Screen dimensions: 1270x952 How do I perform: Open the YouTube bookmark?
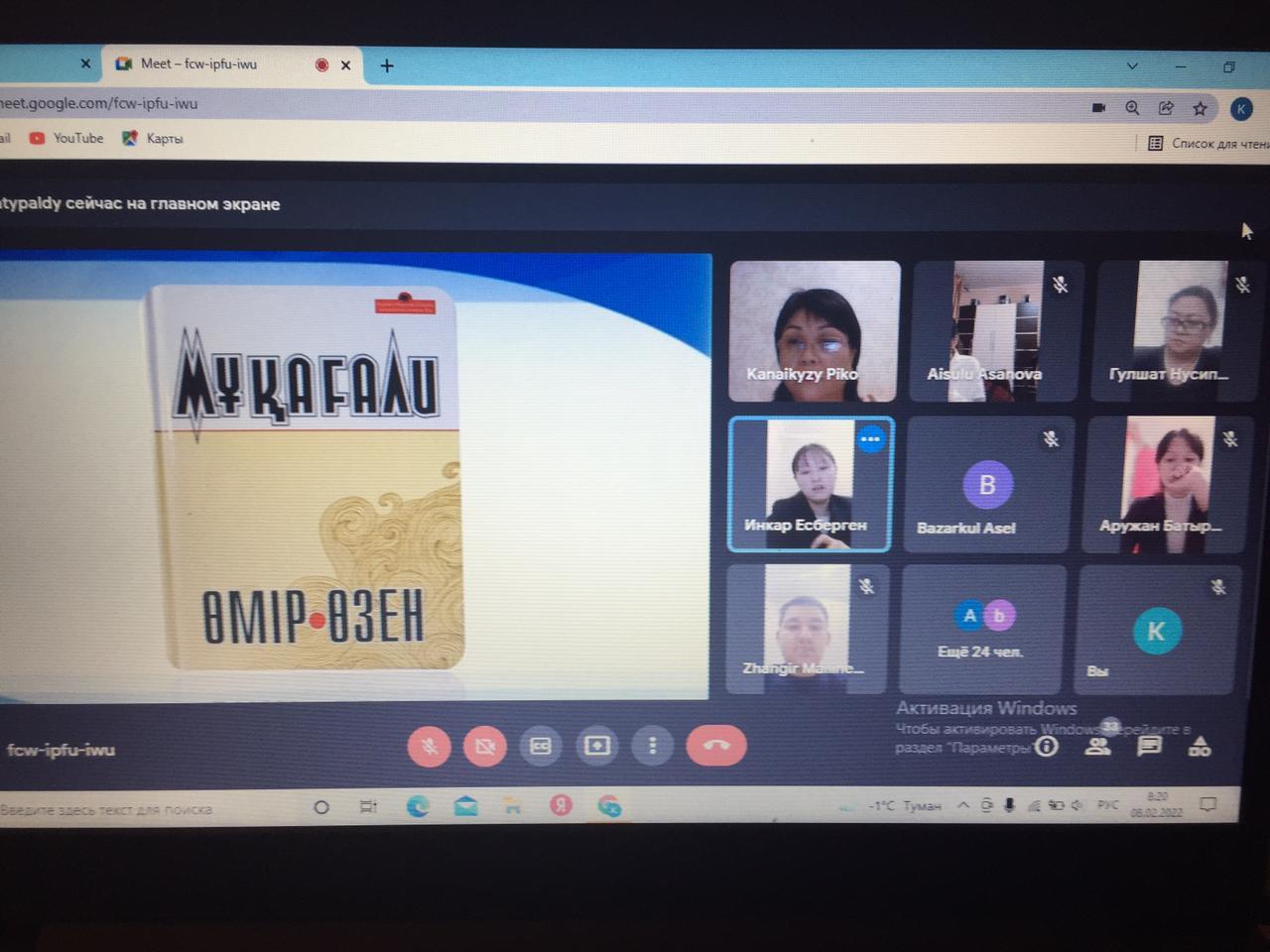tap(67, 139)
